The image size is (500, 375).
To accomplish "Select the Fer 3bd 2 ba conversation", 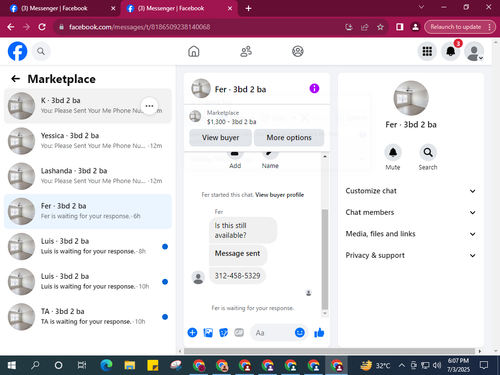I will pos(88,211).
